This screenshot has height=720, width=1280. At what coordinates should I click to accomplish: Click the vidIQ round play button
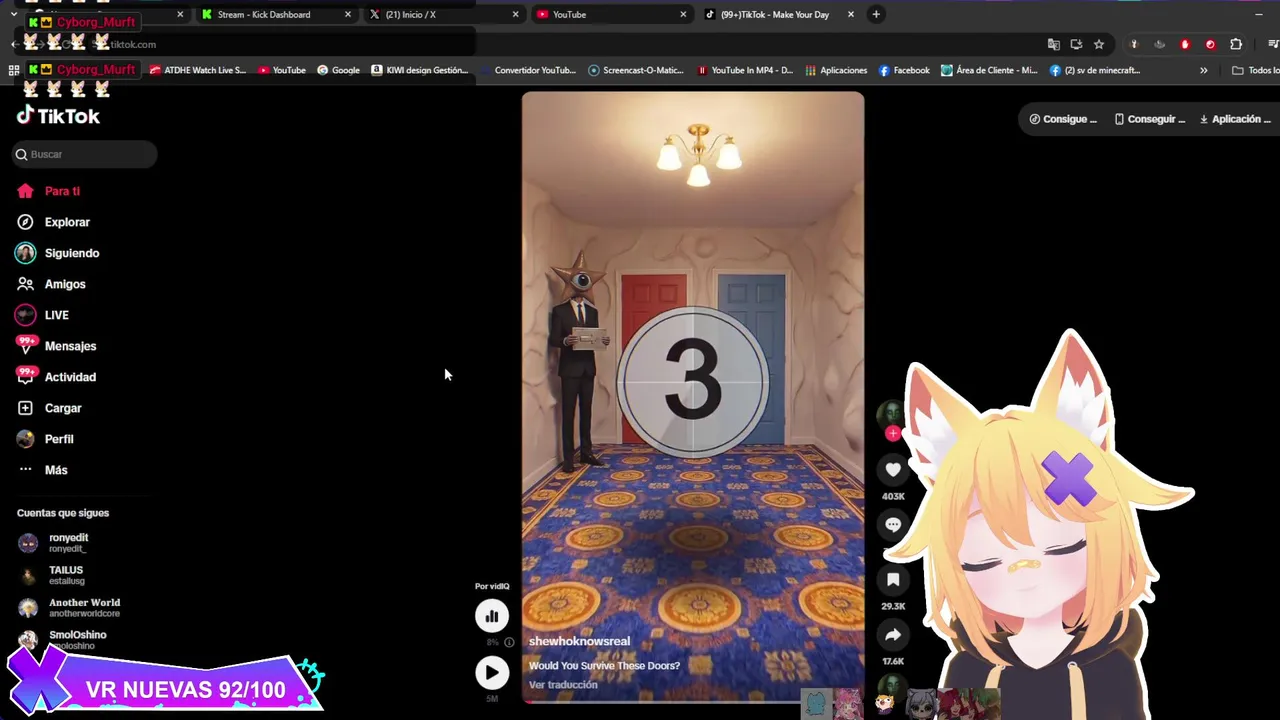coord(492,673)
